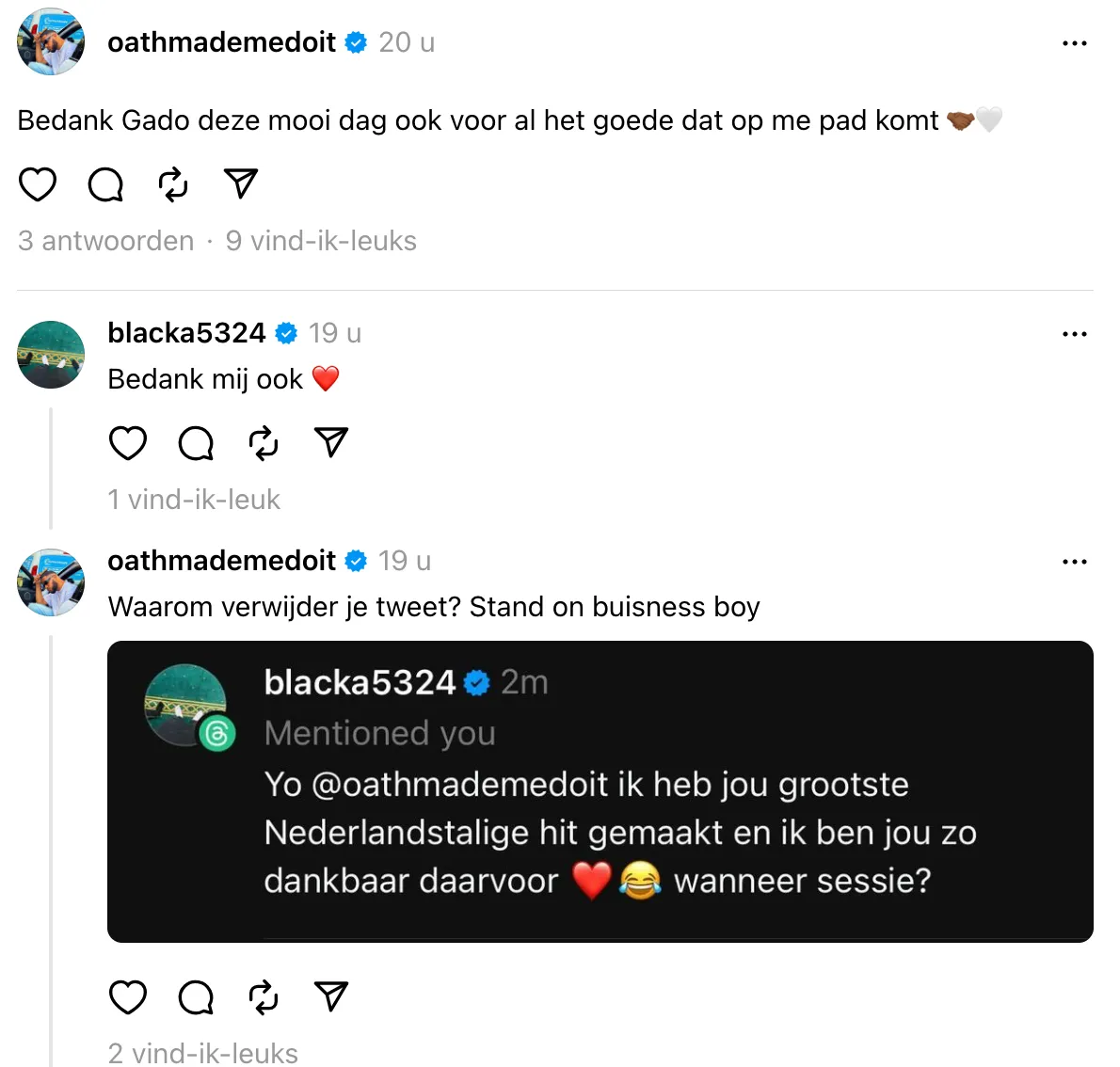
Task: Repost blacka5324's 'Bedank mij ook' reply
Action: (x=264, y=443)
